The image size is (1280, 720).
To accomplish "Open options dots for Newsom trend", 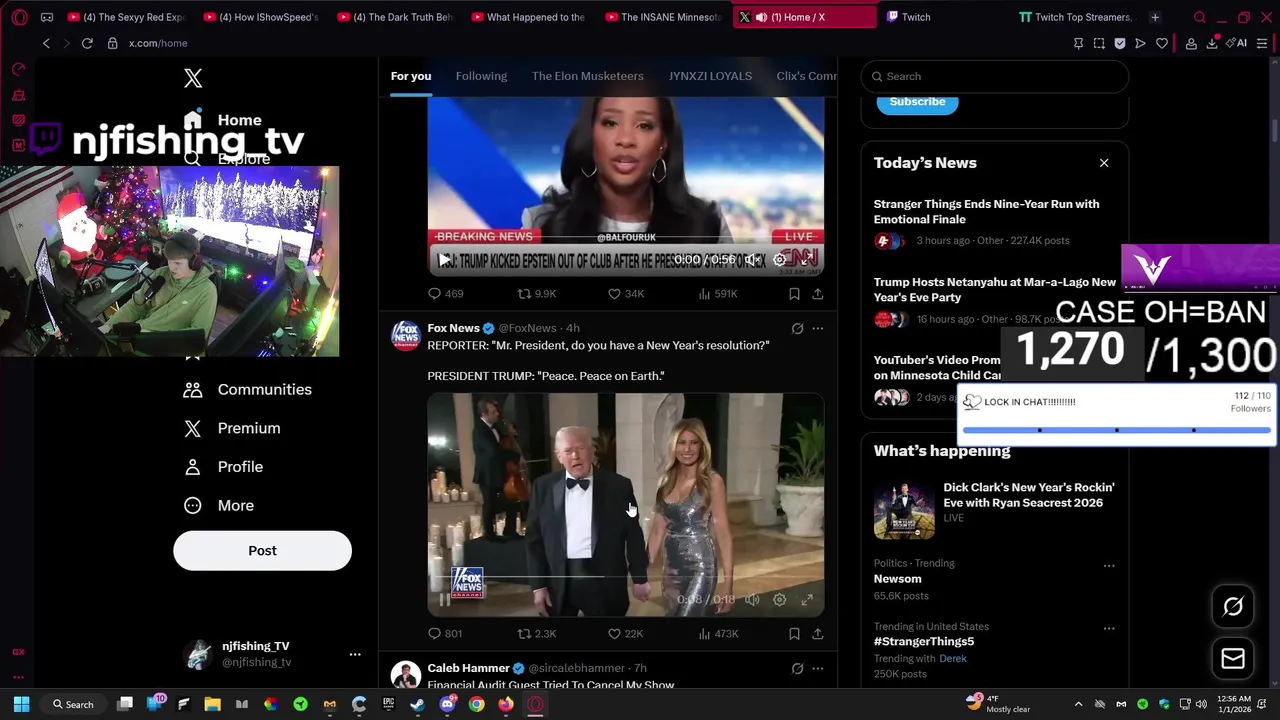I will tap(1108, 566).
